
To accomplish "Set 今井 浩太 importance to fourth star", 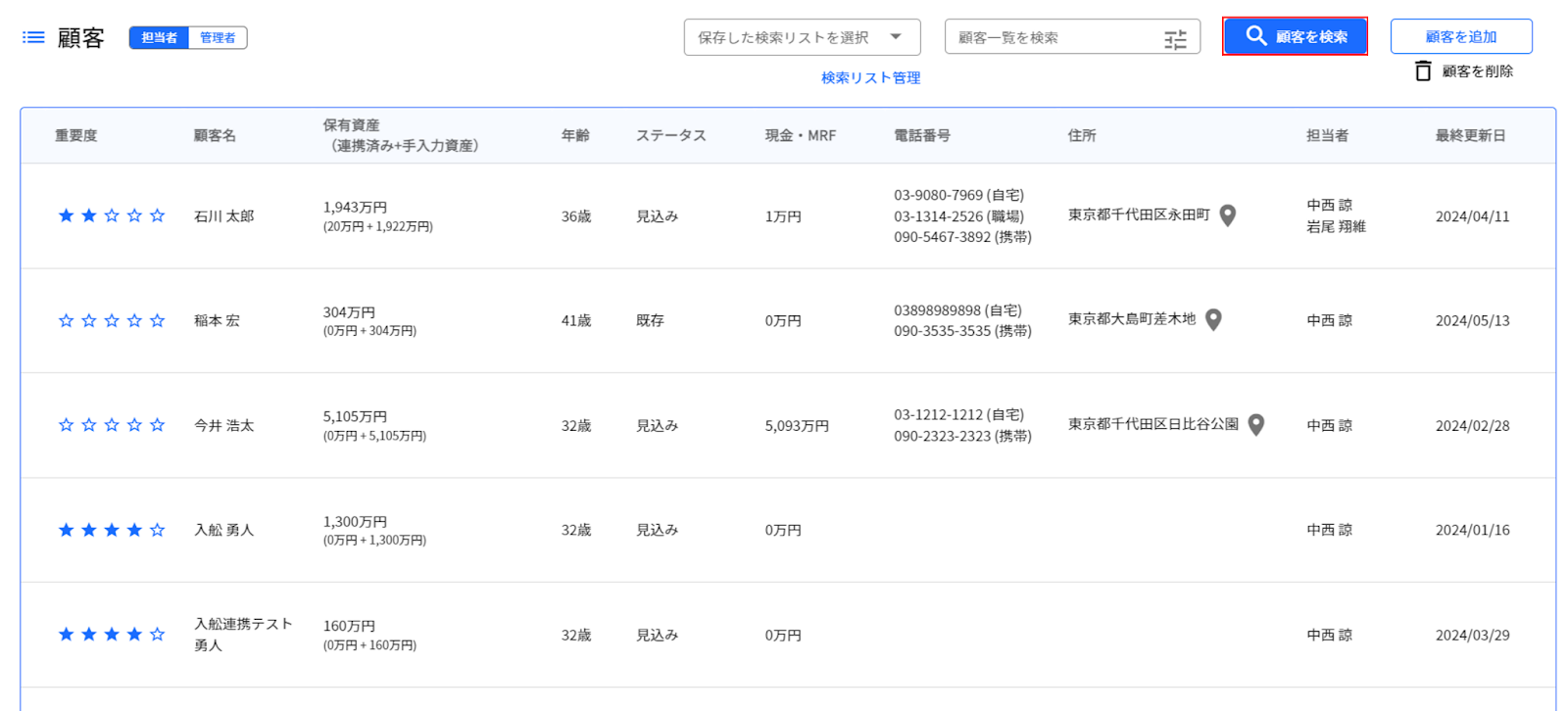I will pyautogui.click(x=134, y=425).
